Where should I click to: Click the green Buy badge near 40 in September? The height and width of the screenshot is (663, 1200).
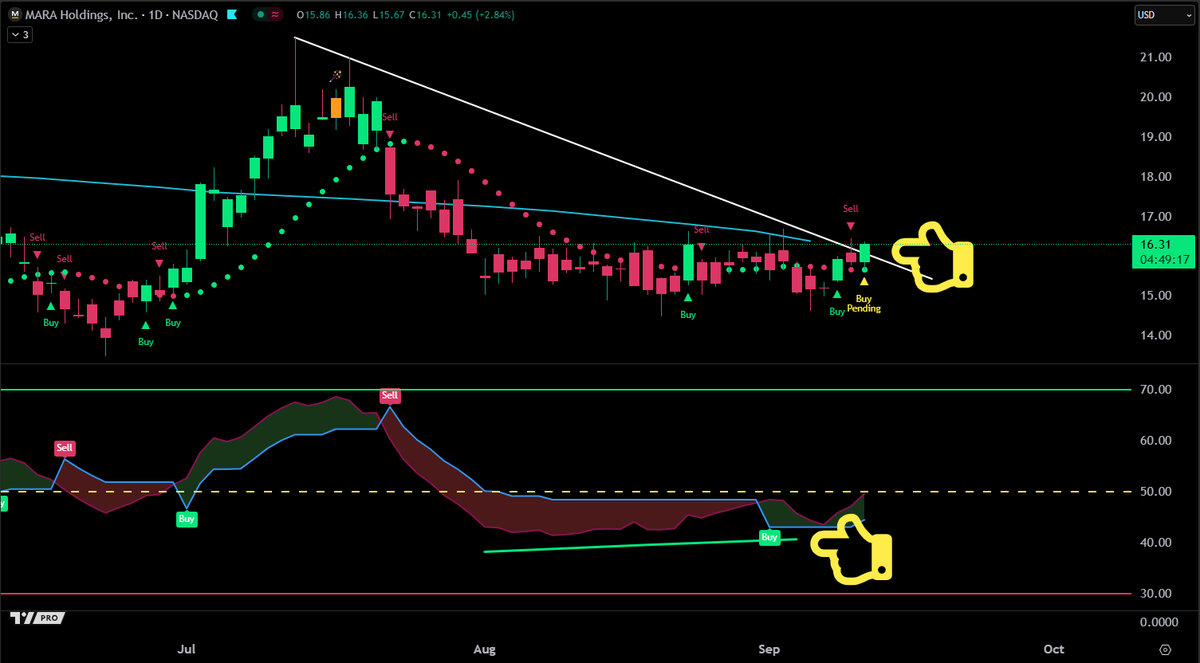pos(769,537)
